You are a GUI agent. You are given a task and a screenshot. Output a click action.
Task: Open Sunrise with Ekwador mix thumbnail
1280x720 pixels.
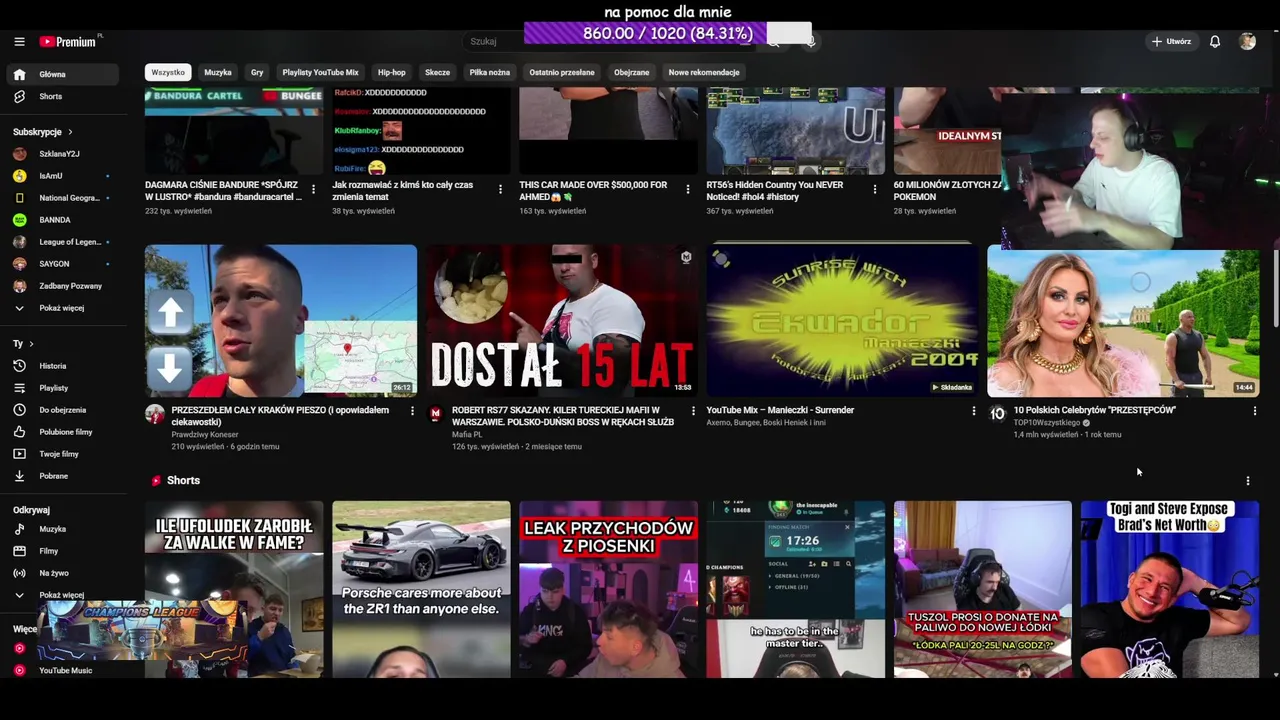click(843, 320)
